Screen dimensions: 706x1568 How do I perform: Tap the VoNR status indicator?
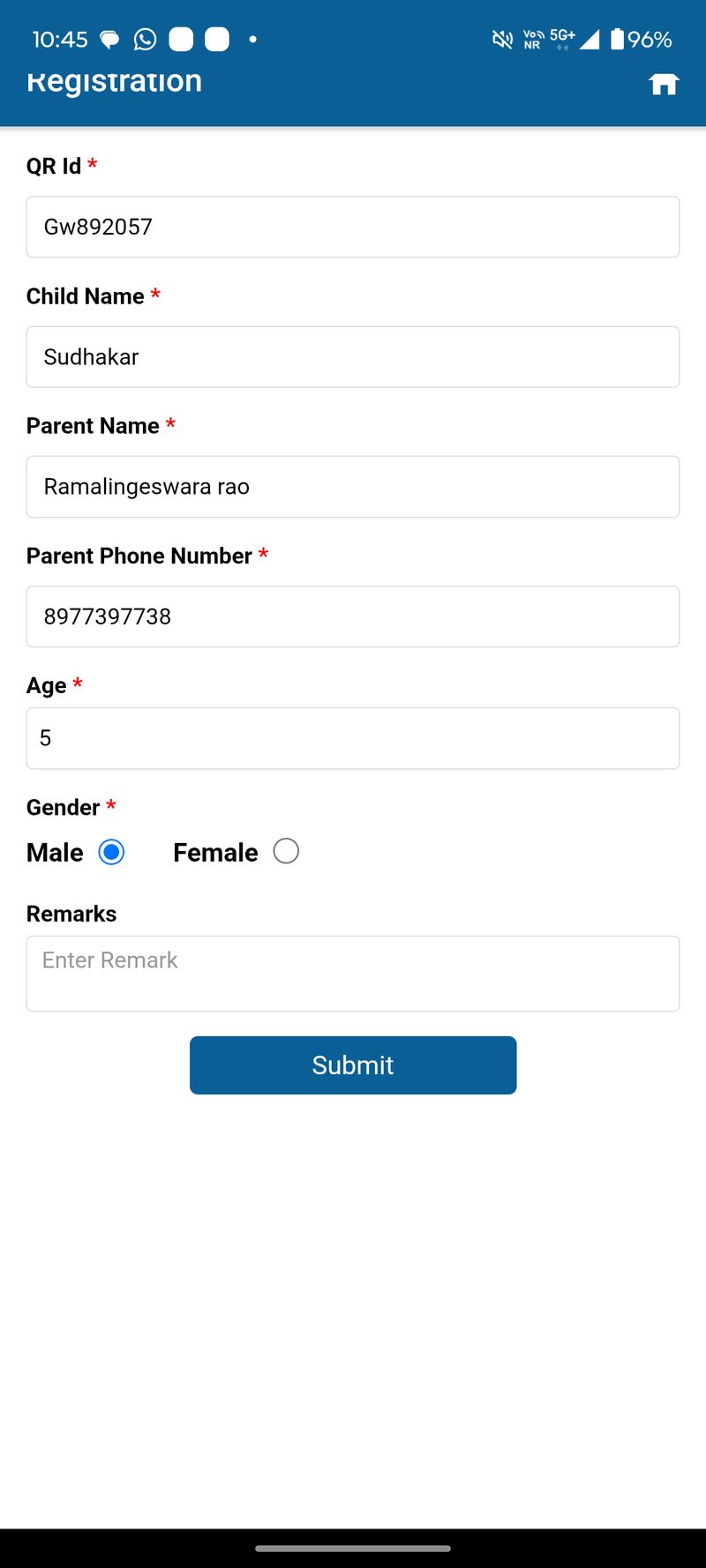pos(533,40)
